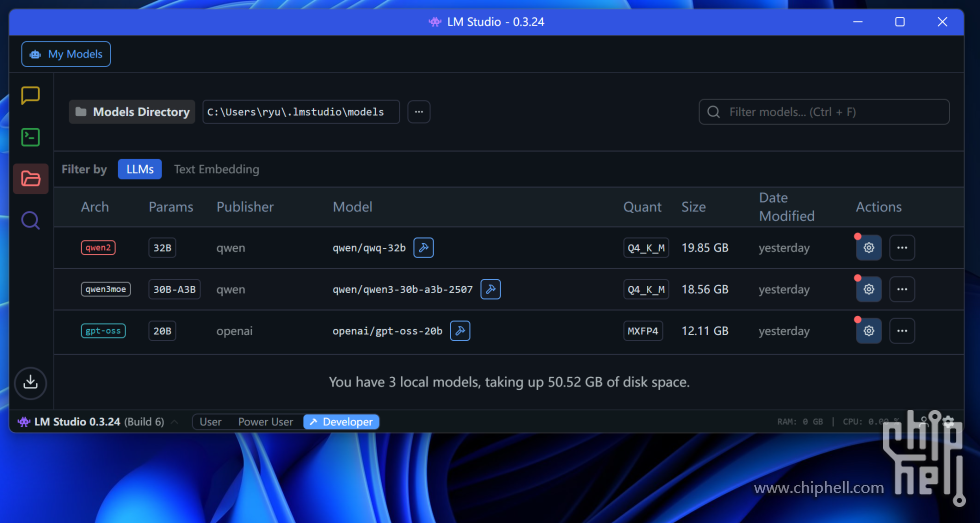Click the 30B-A3B params badge

[174, 289]
